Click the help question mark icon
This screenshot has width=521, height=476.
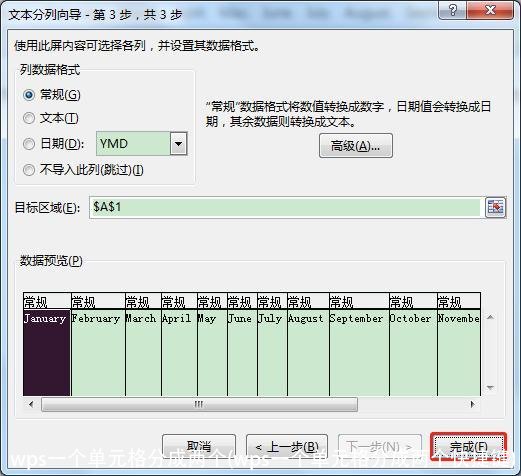453,10
